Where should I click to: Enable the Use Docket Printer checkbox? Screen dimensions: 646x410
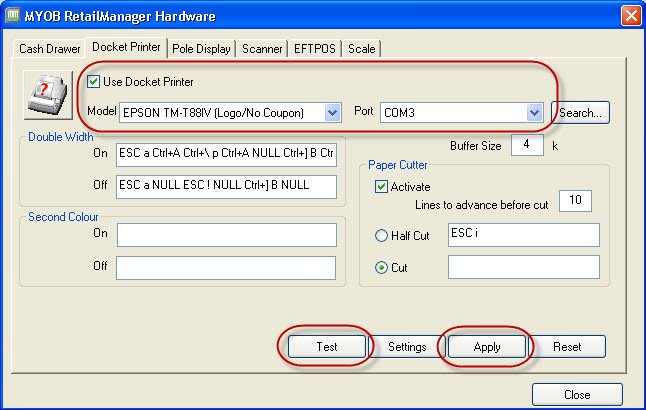95,81
